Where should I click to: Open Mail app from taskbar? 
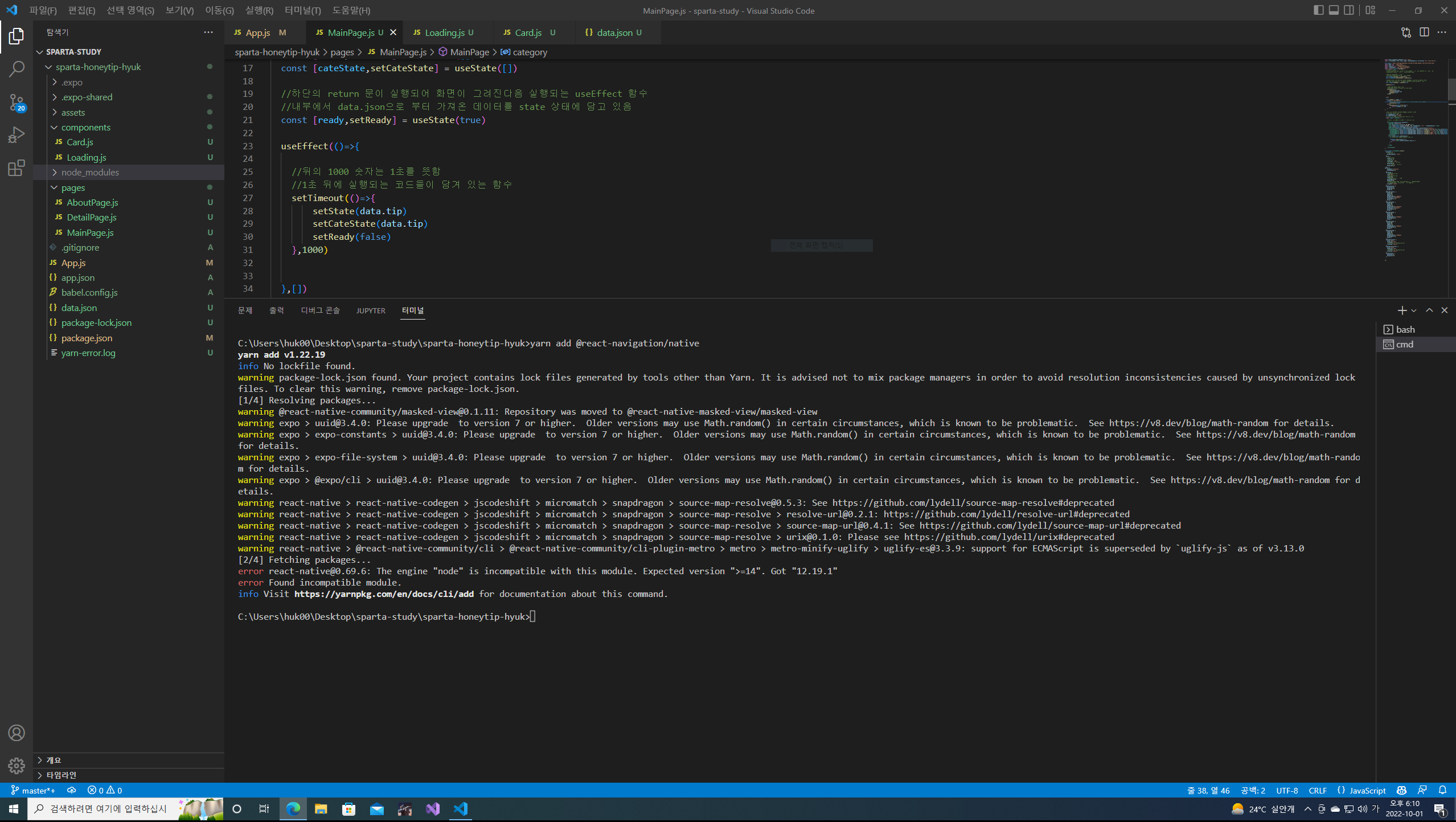[377, 809]
